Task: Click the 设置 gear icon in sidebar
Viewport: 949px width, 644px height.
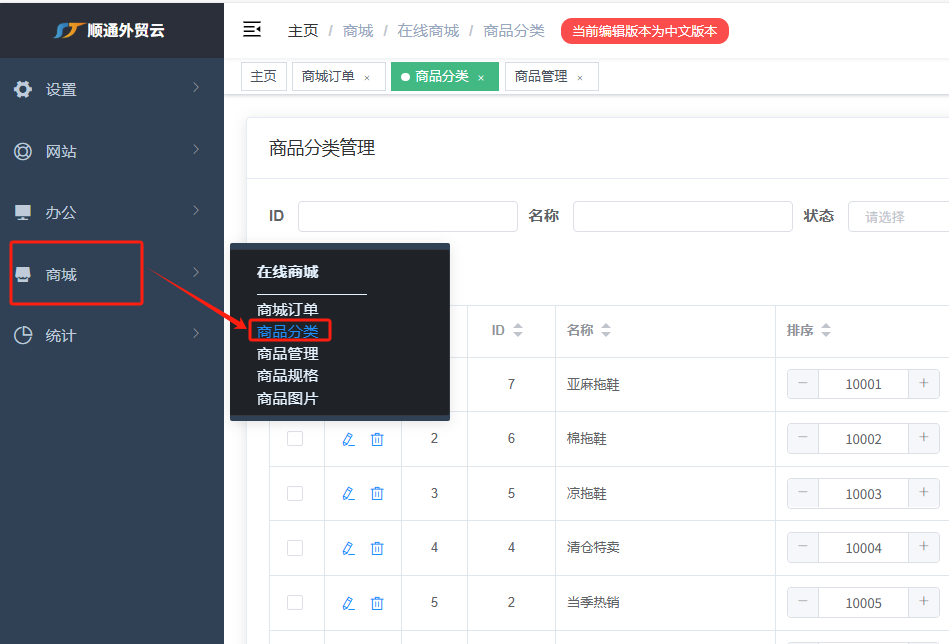Action: (23, 89)
